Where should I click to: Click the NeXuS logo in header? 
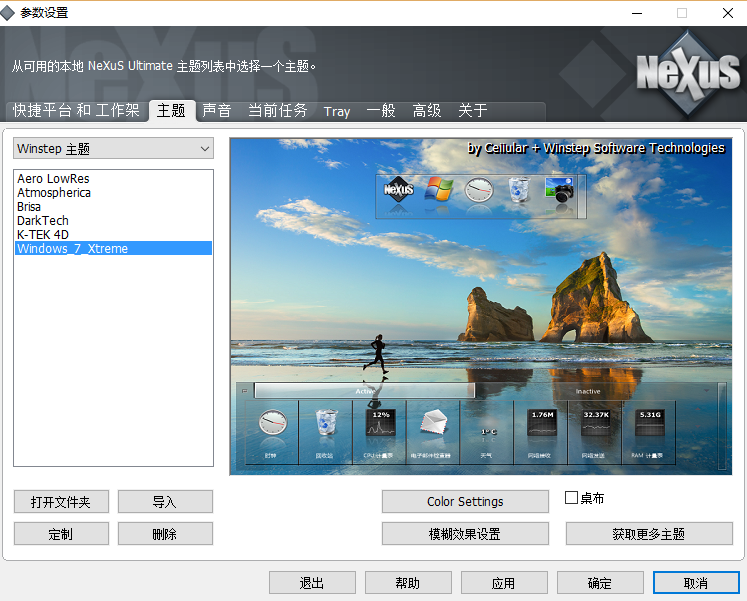pos(688,72)
